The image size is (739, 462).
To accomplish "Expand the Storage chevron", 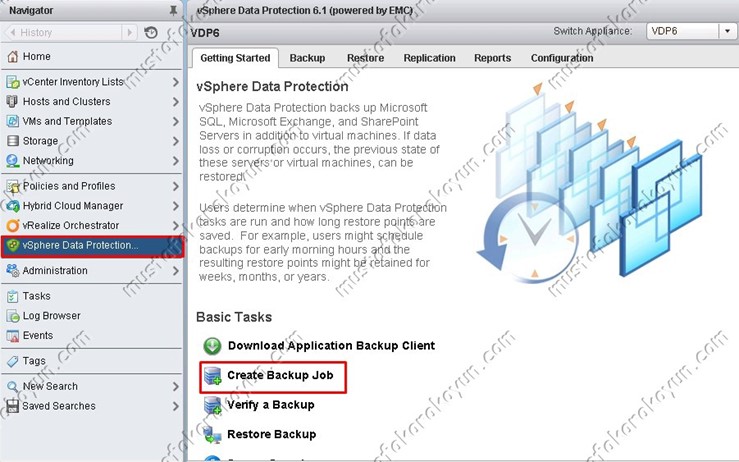I will coord(175,141).
